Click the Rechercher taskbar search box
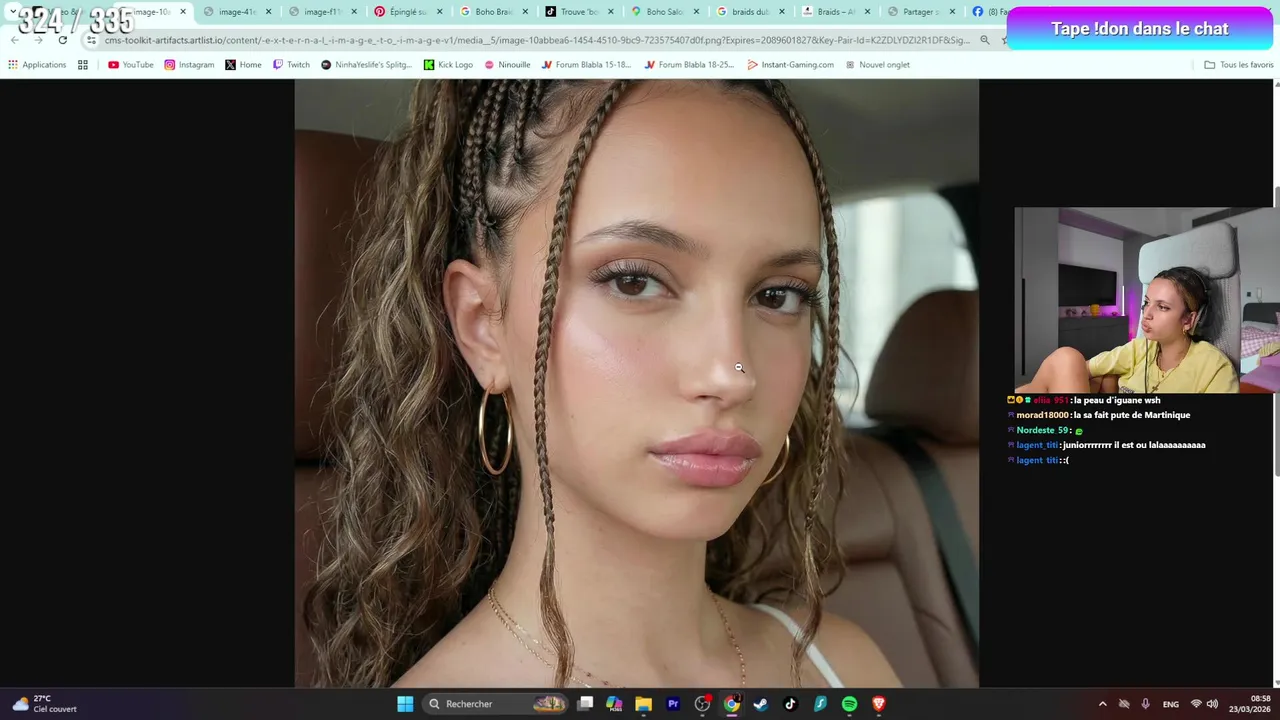Screen dimensions: 1280x720 coord(496,704)
